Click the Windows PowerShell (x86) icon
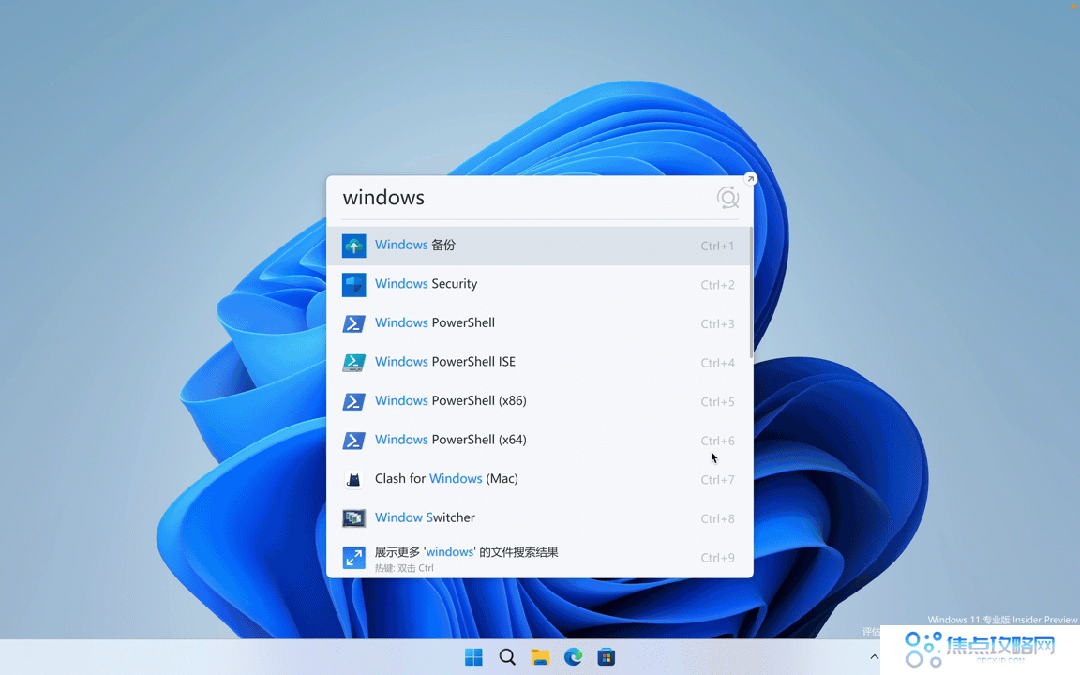 pos(354,402)
